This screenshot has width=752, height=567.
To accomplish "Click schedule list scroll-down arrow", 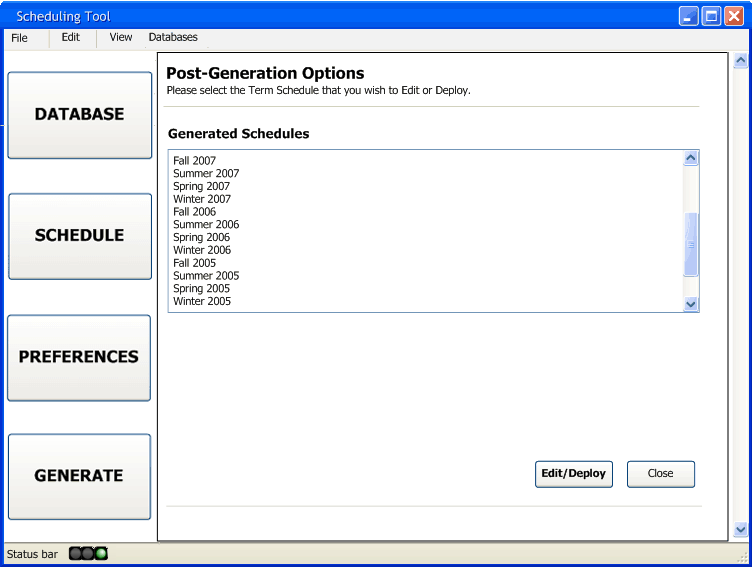I will point(691,304).
